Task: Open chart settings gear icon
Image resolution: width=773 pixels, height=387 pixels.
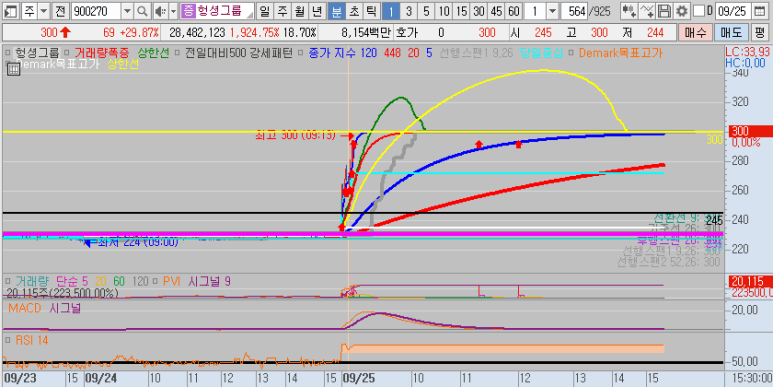Action: click(x=682, y=10)
